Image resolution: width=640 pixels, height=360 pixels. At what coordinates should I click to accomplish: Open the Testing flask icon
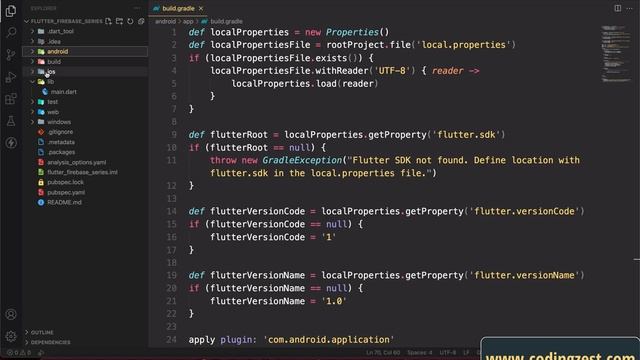tap(11, 121)
